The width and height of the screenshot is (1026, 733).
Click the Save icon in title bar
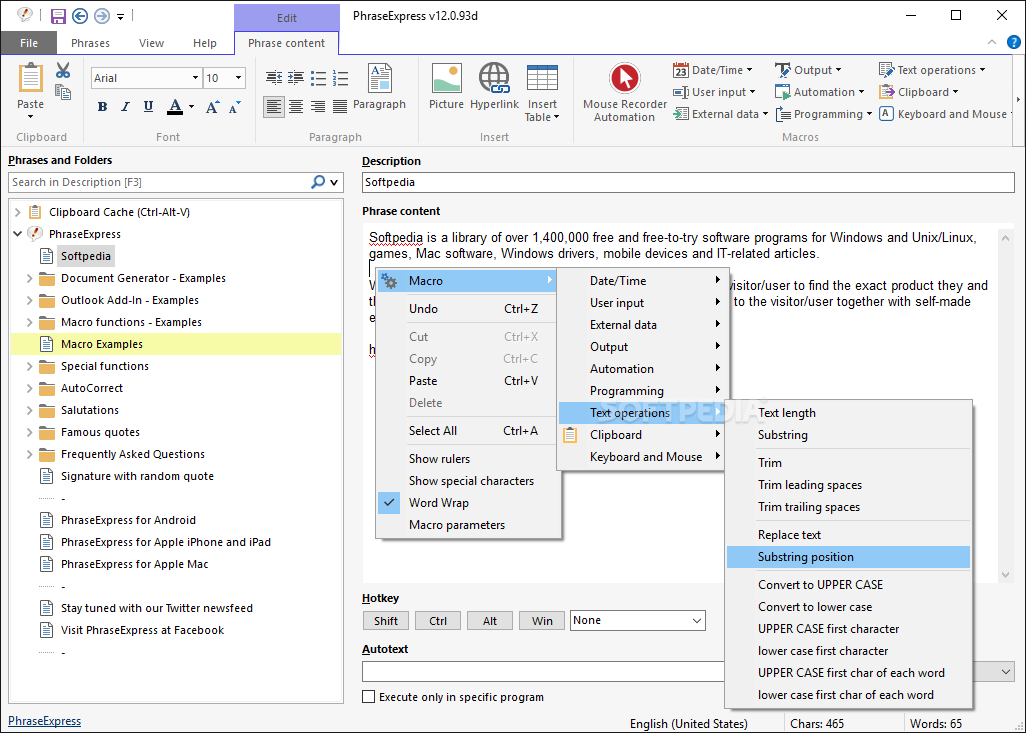point(58,16)
